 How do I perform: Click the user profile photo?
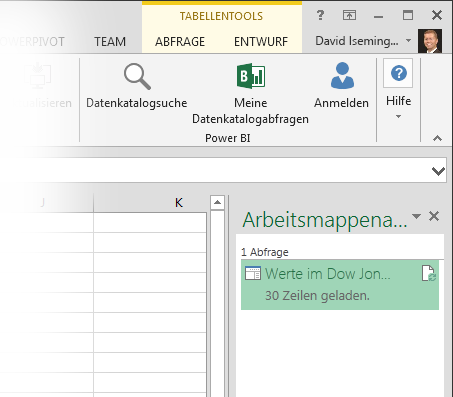pyautogui.click(x=430, y=41)
